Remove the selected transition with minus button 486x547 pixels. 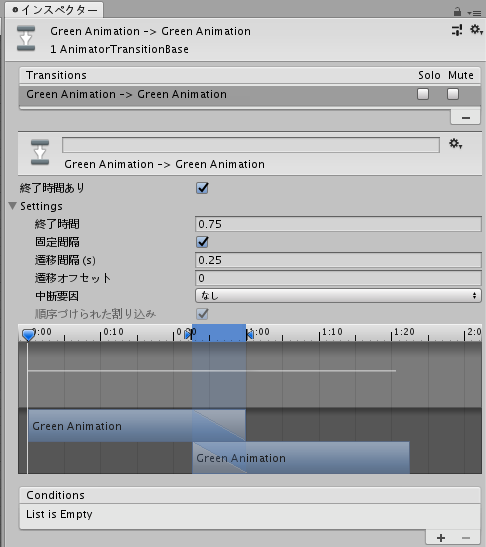[465, 118]
